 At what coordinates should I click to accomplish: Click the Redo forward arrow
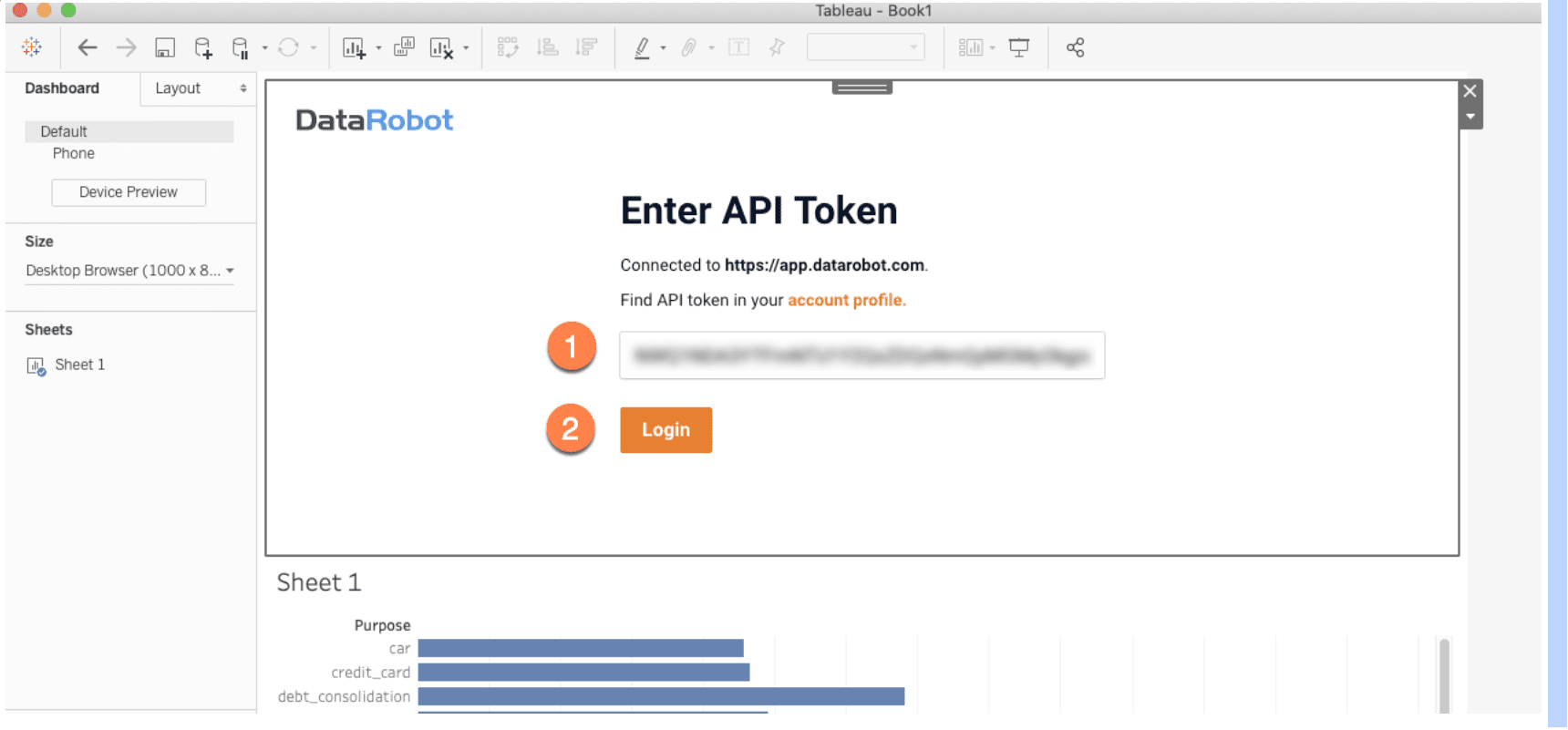(x=126, y=47)
